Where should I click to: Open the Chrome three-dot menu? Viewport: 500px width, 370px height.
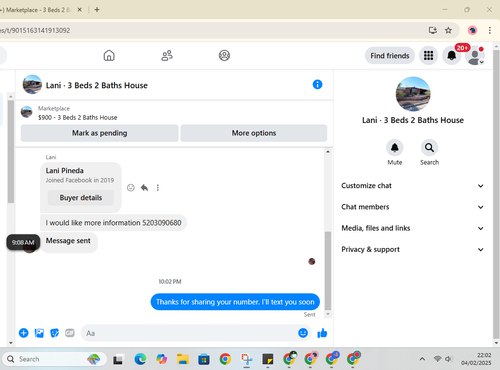490,30
